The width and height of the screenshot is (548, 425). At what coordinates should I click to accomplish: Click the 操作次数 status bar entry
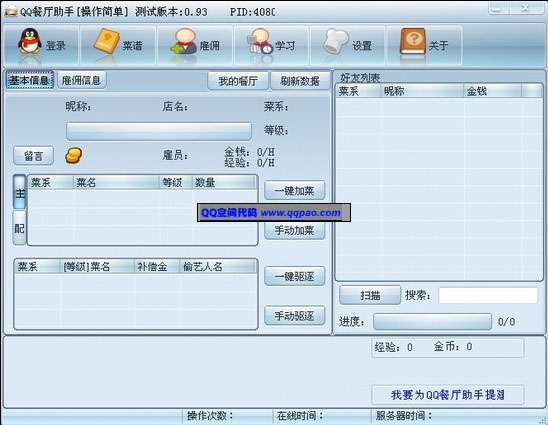tap(210, 416)
